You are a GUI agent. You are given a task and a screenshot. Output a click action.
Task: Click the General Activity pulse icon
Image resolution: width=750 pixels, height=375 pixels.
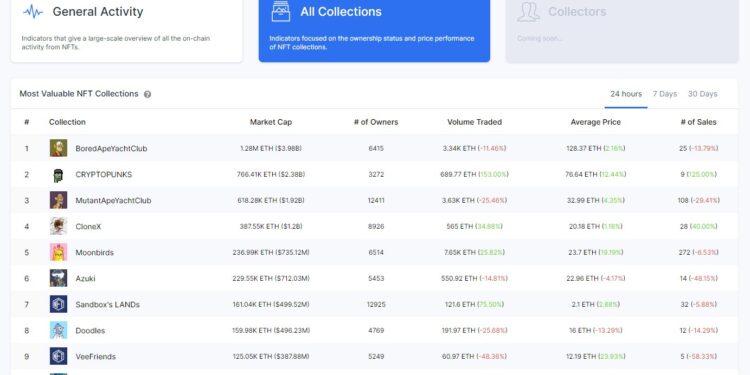[x=33, y=11]
